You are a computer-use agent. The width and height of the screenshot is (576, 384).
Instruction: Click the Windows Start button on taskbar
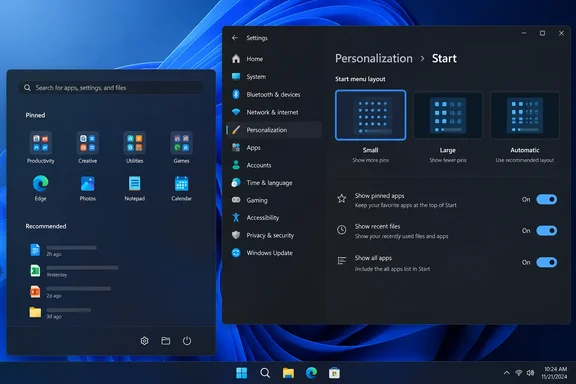point(241,373)
